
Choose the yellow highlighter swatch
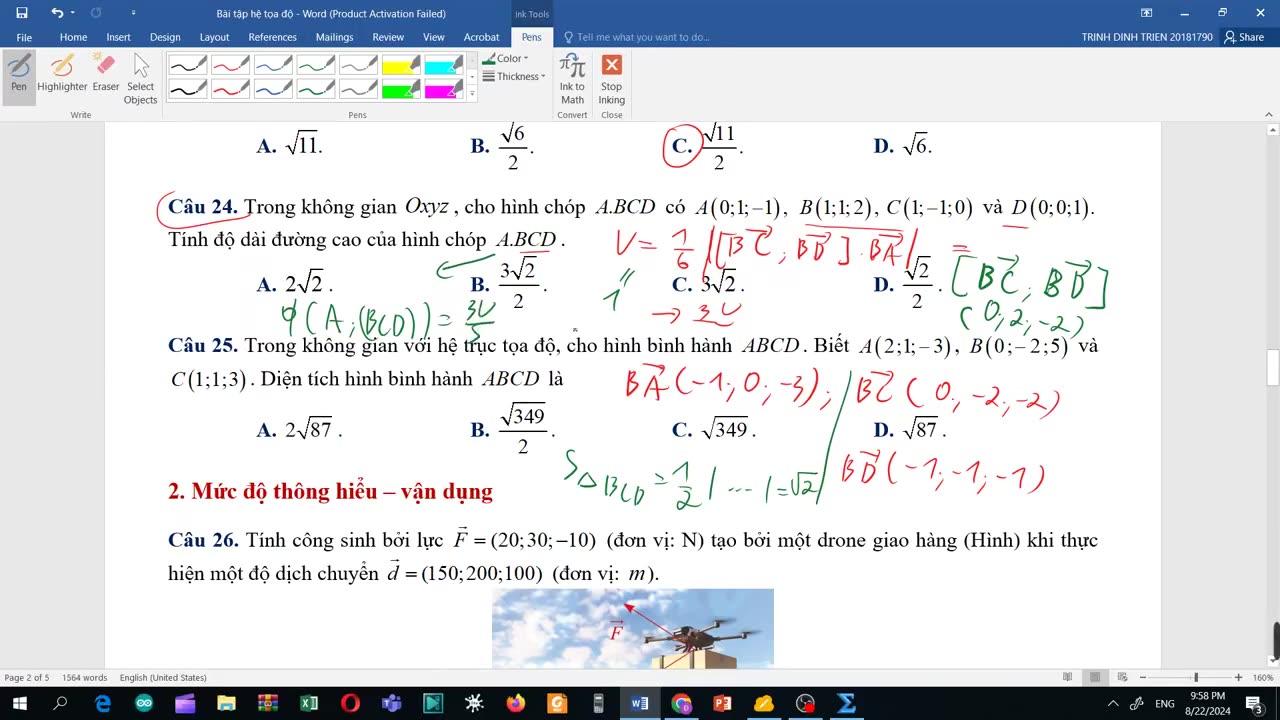(401, 65)
